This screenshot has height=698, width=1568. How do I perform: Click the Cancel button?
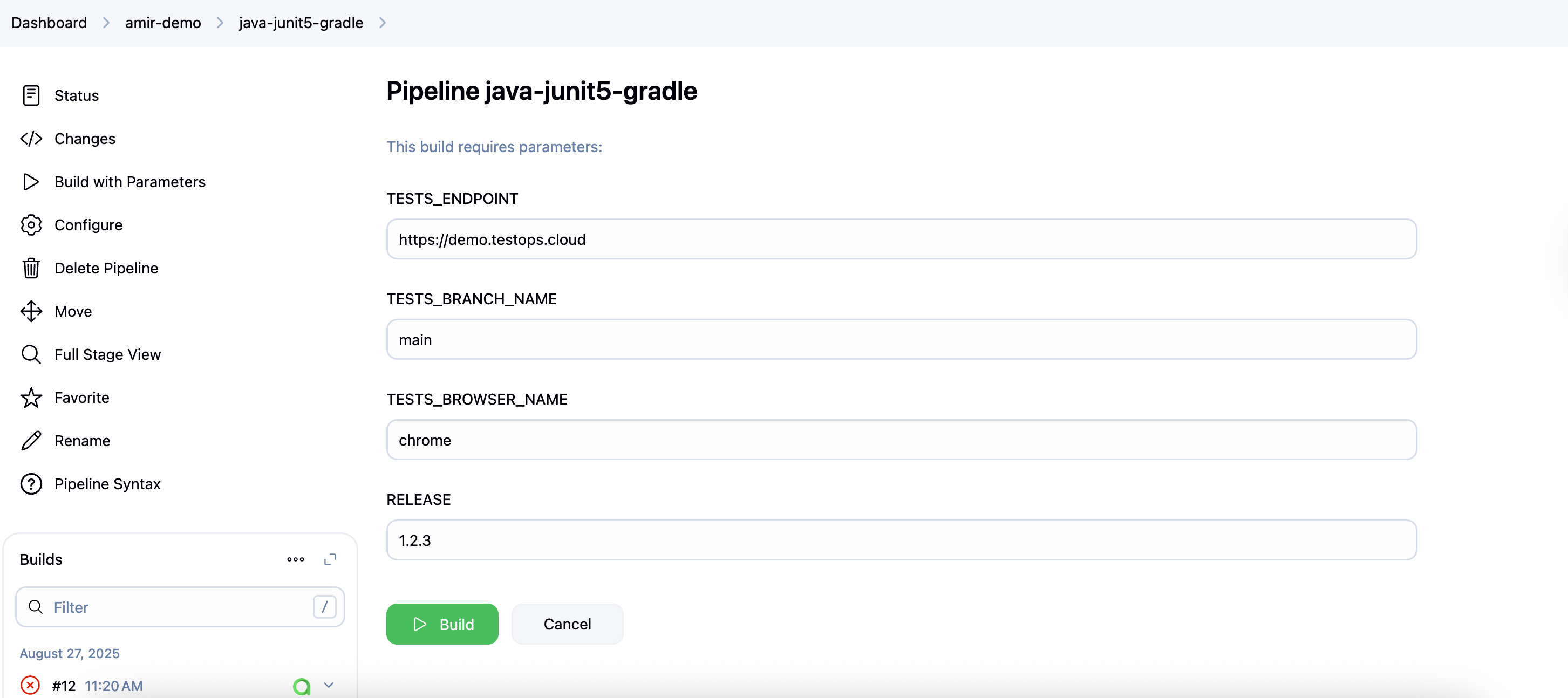click(567, 624)
